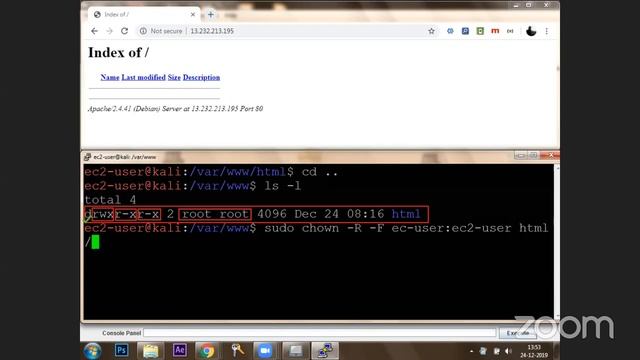Click the taskbar clock showing 13:53
Image resolution: width=640 pixels, height=360 pixels.
coord(534,351)
